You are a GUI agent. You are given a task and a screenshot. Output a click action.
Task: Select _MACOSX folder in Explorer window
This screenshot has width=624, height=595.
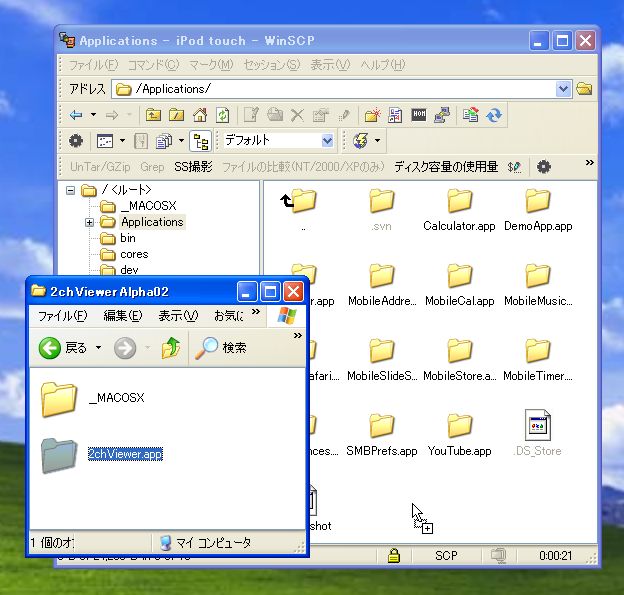point(93,398)
